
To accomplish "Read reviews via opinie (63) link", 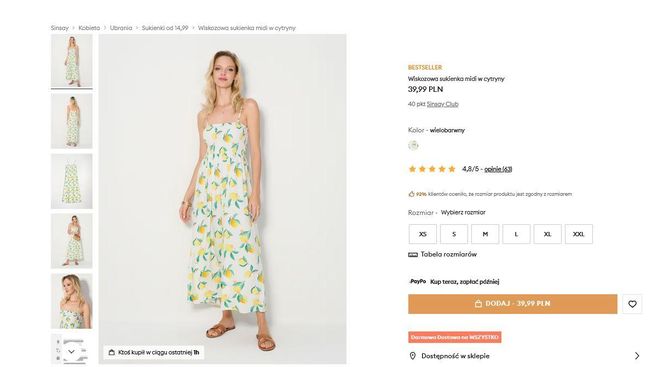I will 498,169.
